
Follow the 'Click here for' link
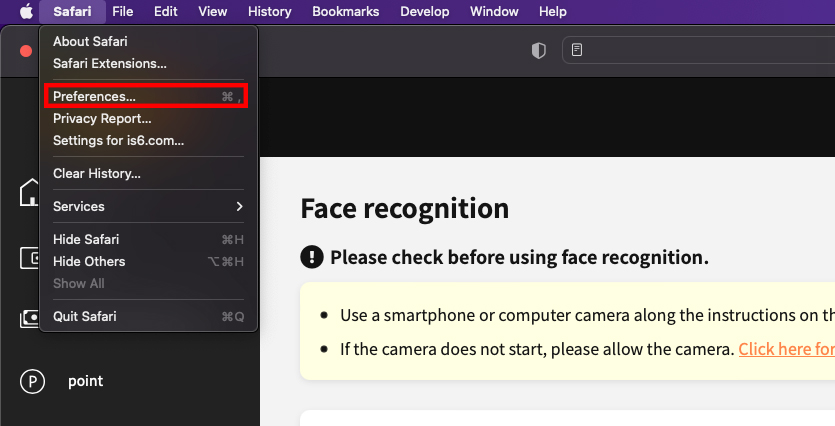[787, 349]
